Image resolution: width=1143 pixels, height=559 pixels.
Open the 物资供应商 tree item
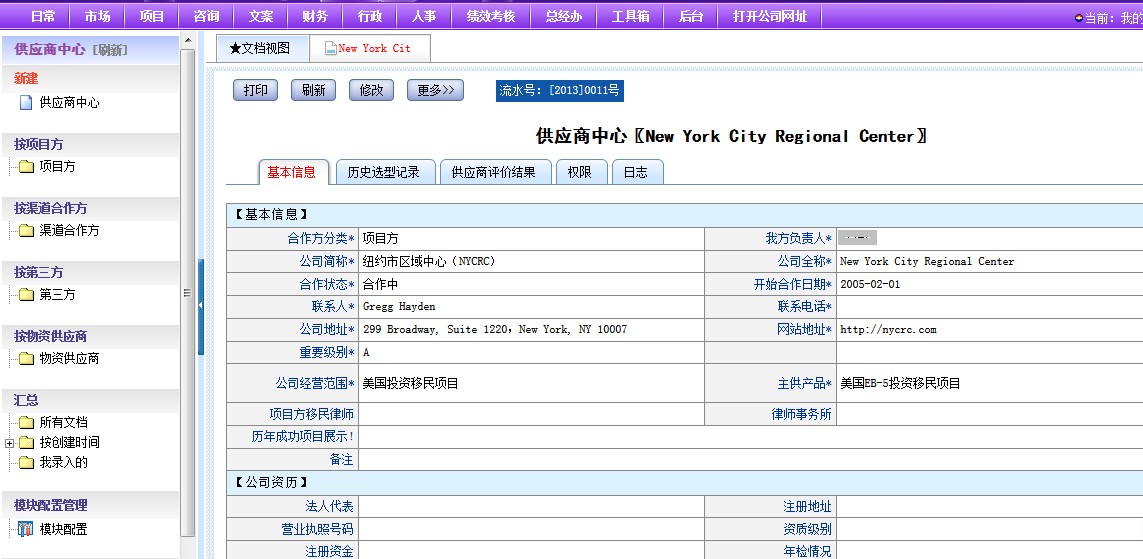point(69,359)
